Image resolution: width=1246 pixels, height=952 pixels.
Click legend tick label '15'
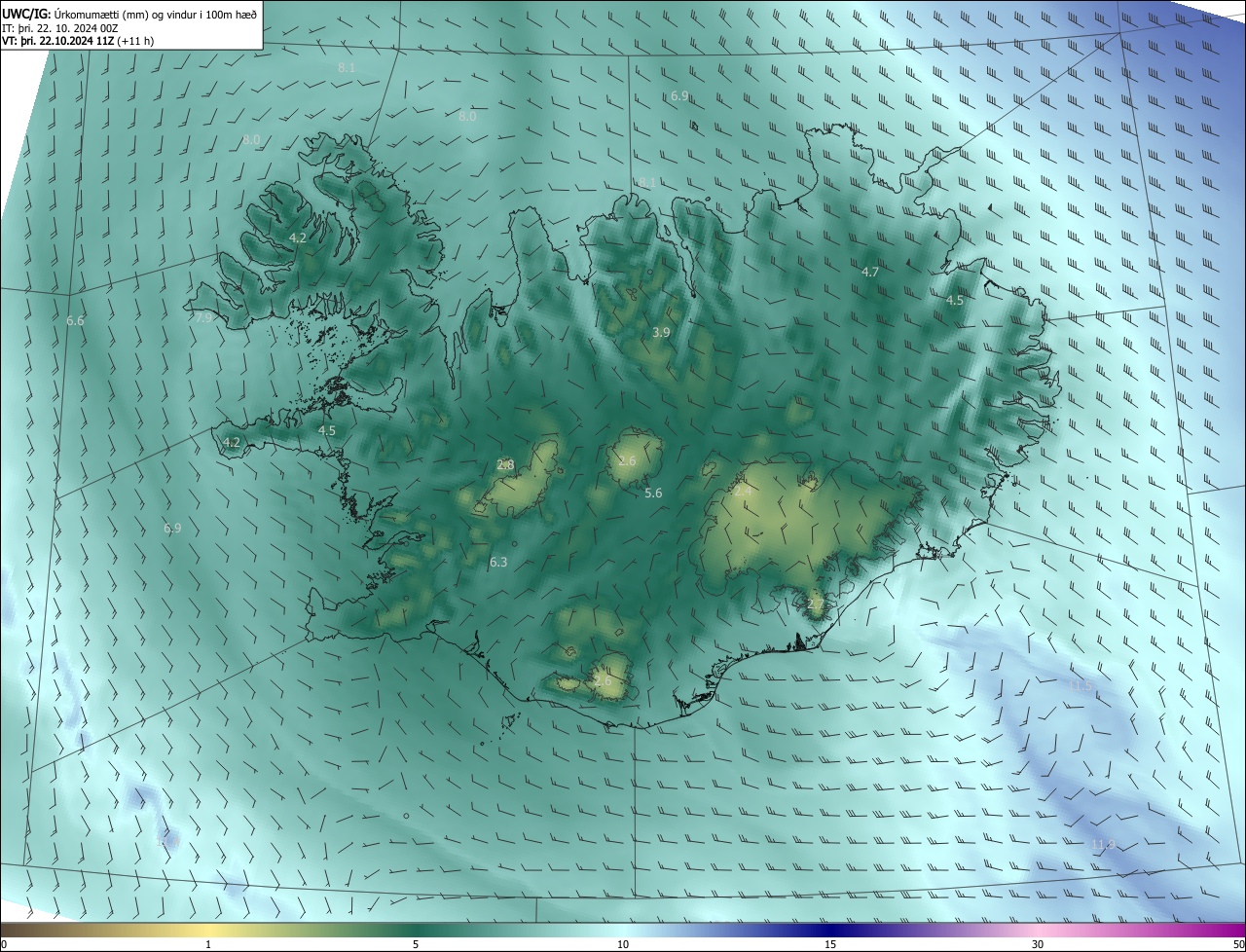(830, 944)
